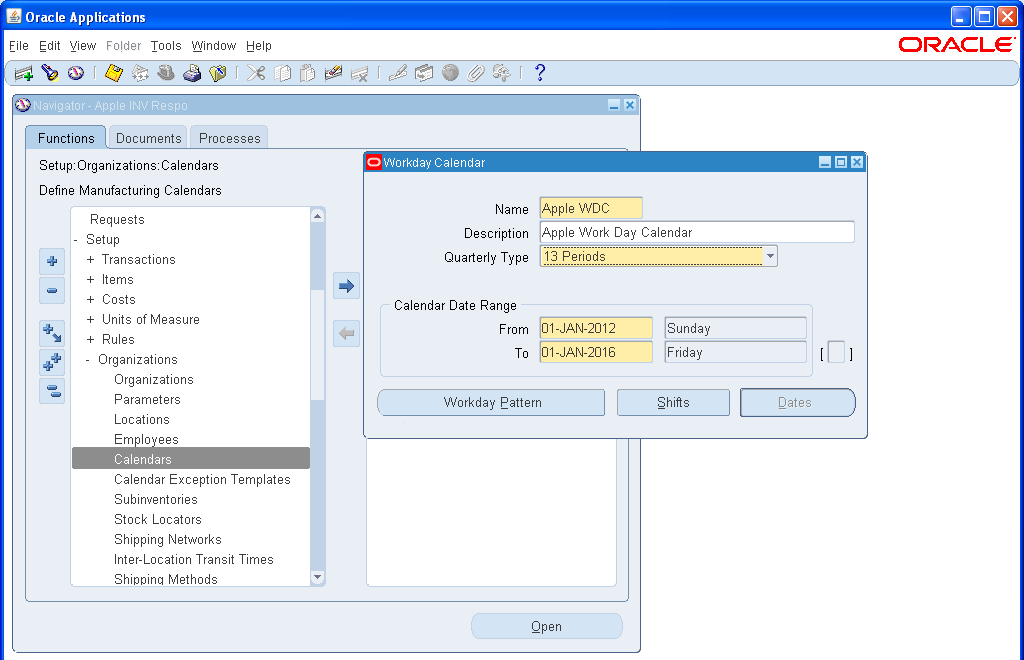Save your work with the disk toolbar icon
Screen dimensions: 1024x660
pyautogui.click(x=113, y=72)
